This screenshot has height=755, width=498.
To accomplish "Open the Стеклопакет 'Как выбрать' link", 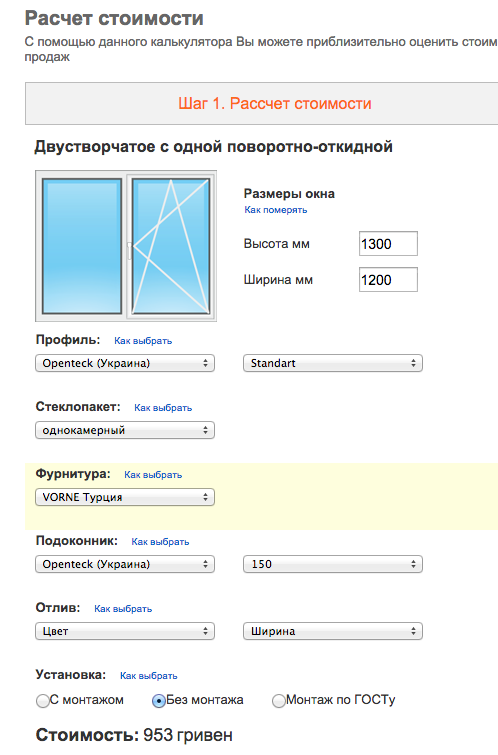I will coord(163,407).
